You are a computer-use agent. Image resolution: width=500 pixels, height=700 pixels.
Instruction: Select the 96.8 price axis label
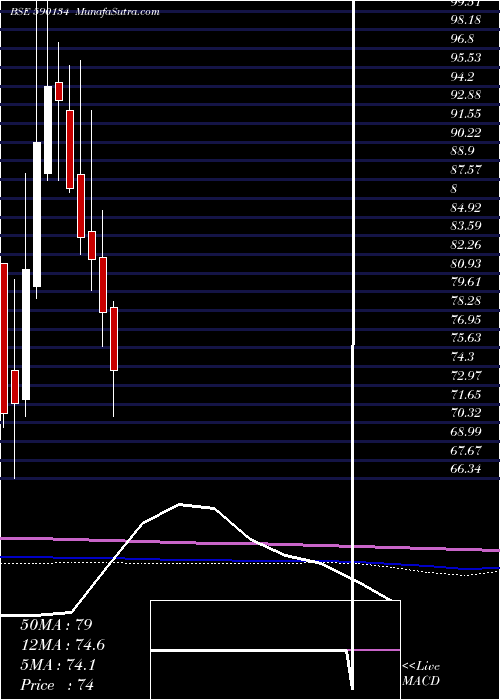462,39
